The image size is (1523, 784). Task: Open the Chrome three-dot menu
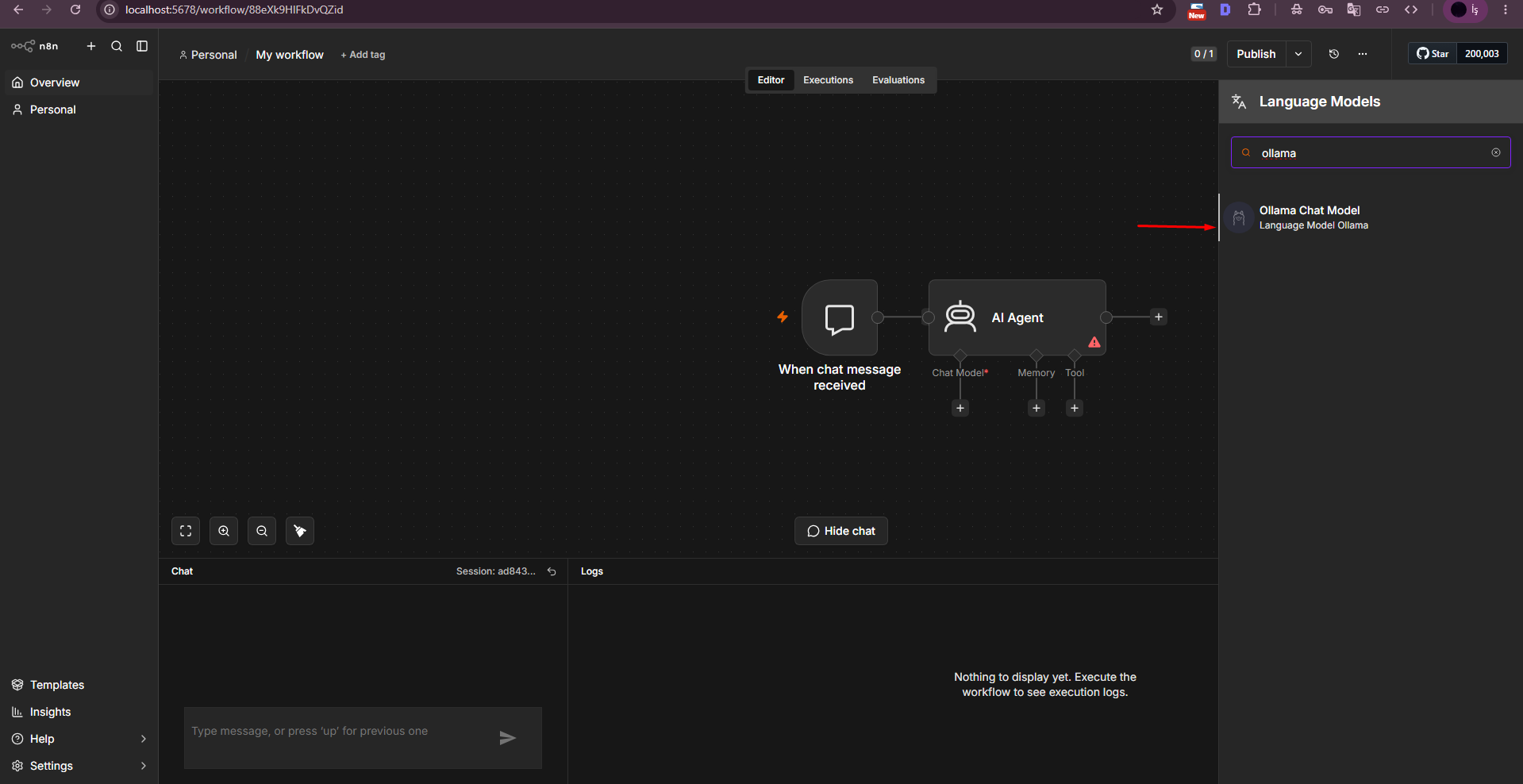(1506, 10)
